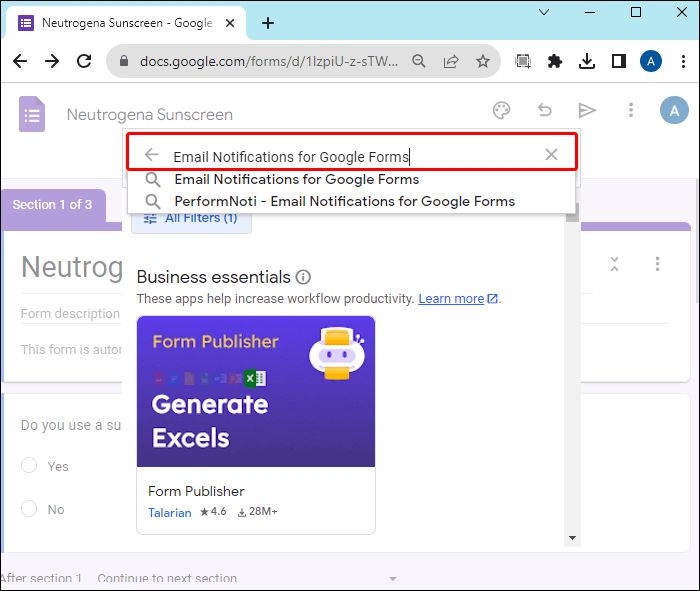Open the browser downloads
Image resolution: width=700 pixels, height=591 pixels.
(587, 61)
